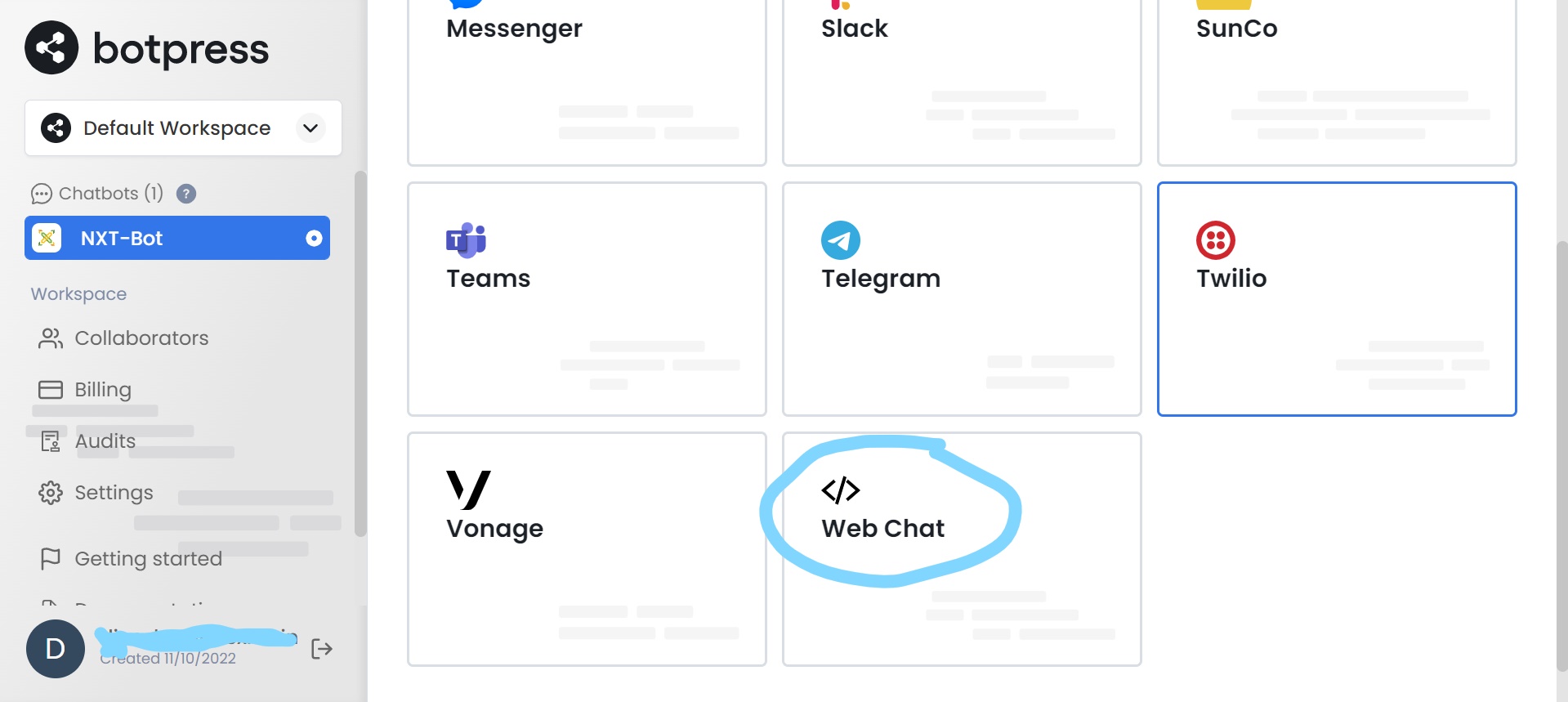Open help for Chatbots section
The image size is (1568, 702).
tap(186, 194)
